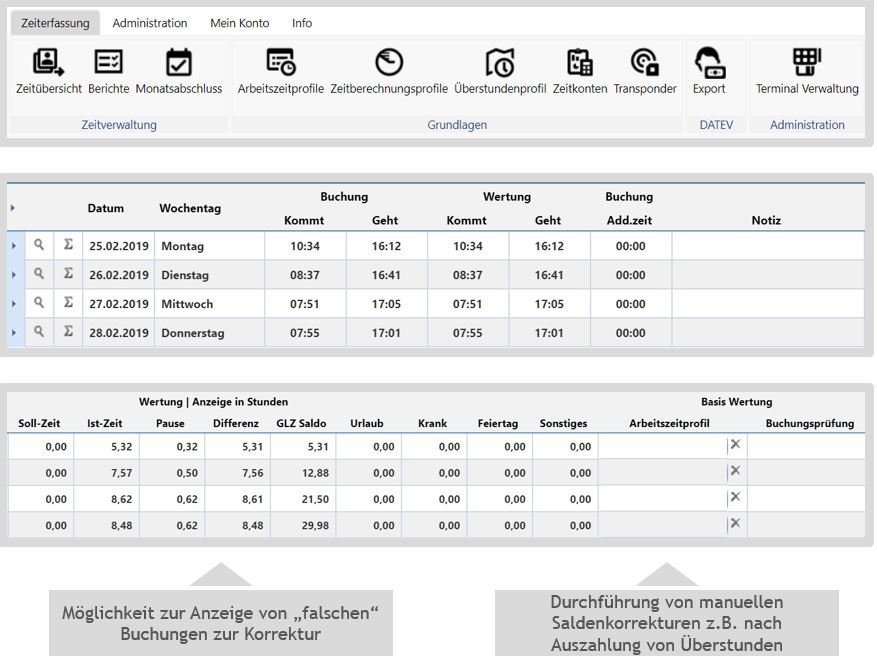This screenshot has height=660, width=877.
Task: Open the Info tab
Action: (x=302, y=23)
